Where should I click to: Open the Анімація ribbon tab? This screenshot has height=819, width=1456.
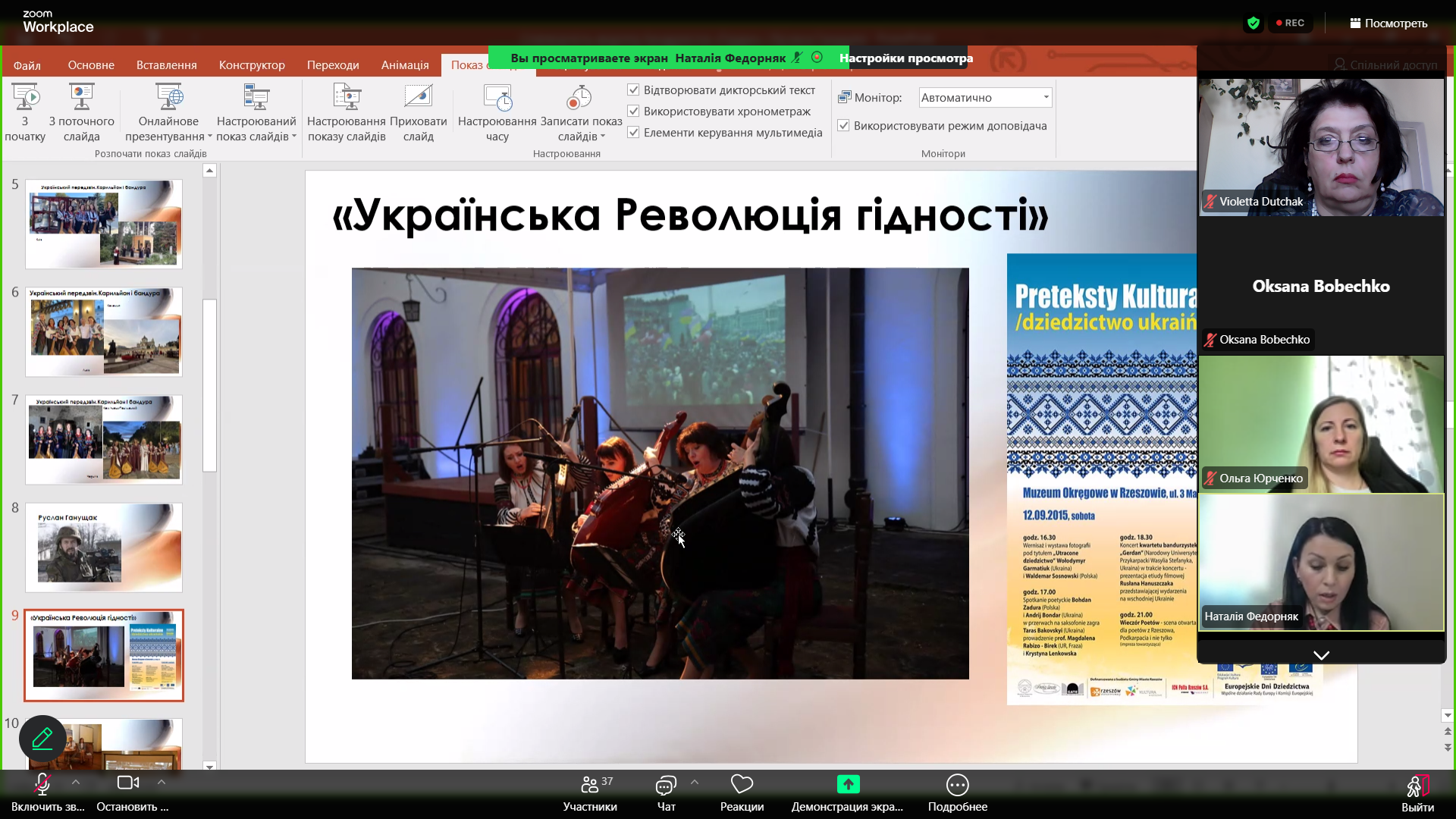(405, 65)
